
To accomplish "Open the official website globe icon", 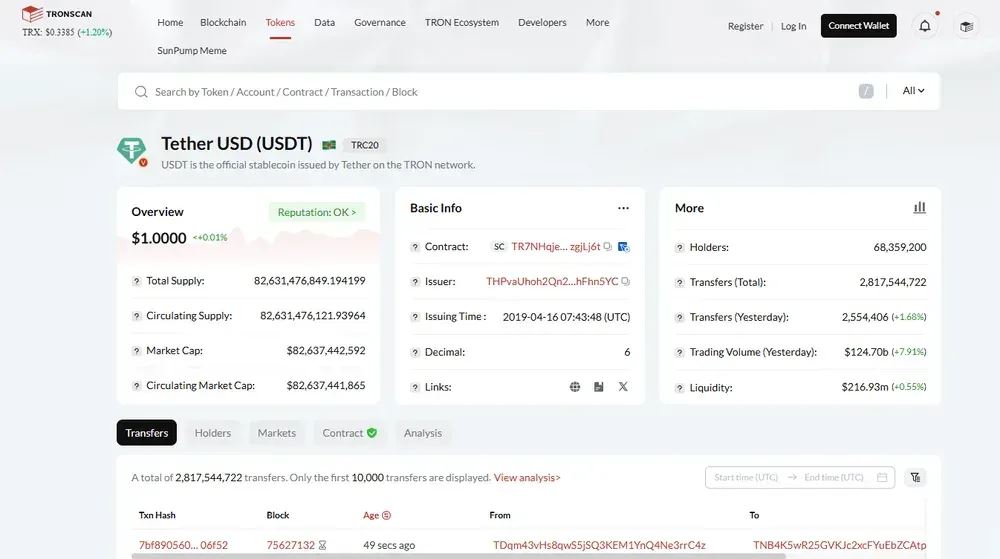I will click(575, 387).
